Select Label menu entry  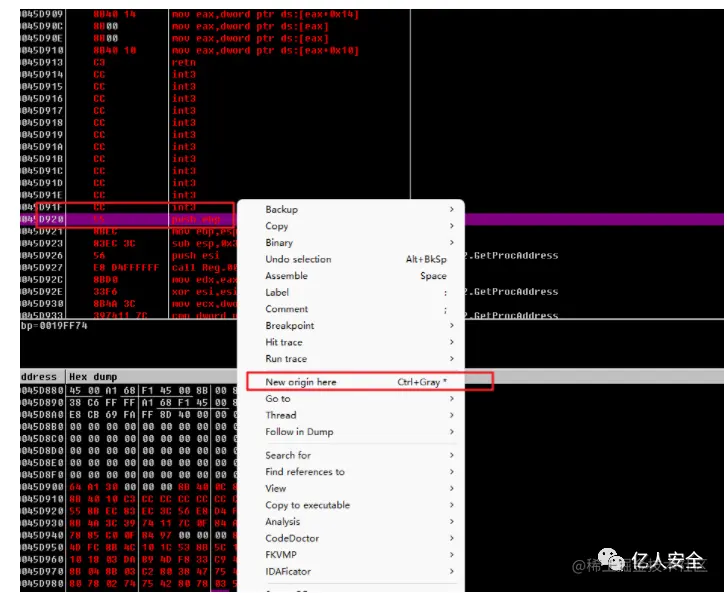[x=351, y=293]
